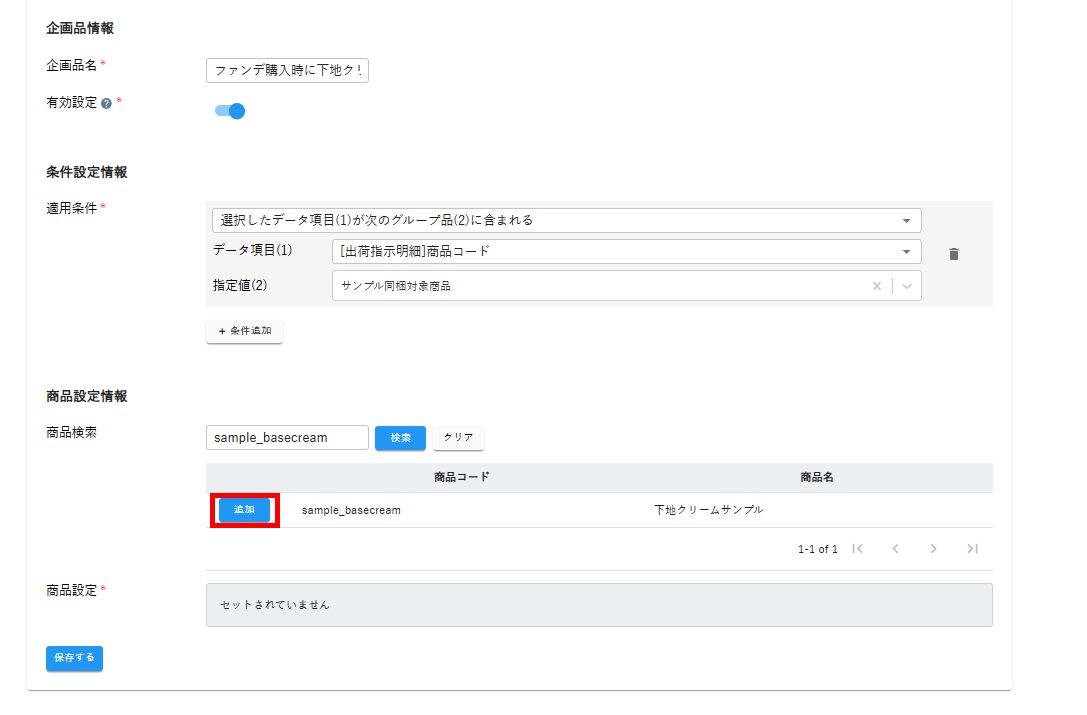Screen dimensions: 1087x715
Task: Delete the condition with the trash icon
Action: pyautogui.click(x=953, y=254)
